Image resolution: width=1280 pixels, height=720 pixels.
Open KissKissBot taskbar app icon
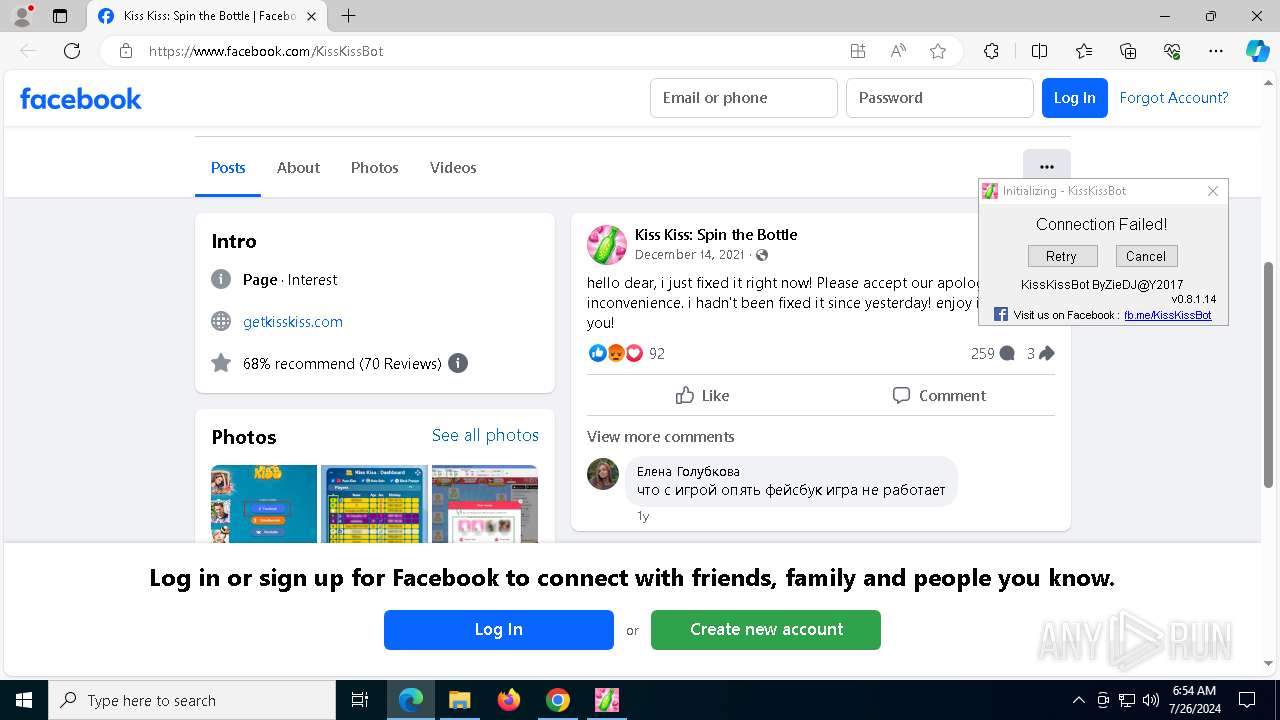point(607,700)
